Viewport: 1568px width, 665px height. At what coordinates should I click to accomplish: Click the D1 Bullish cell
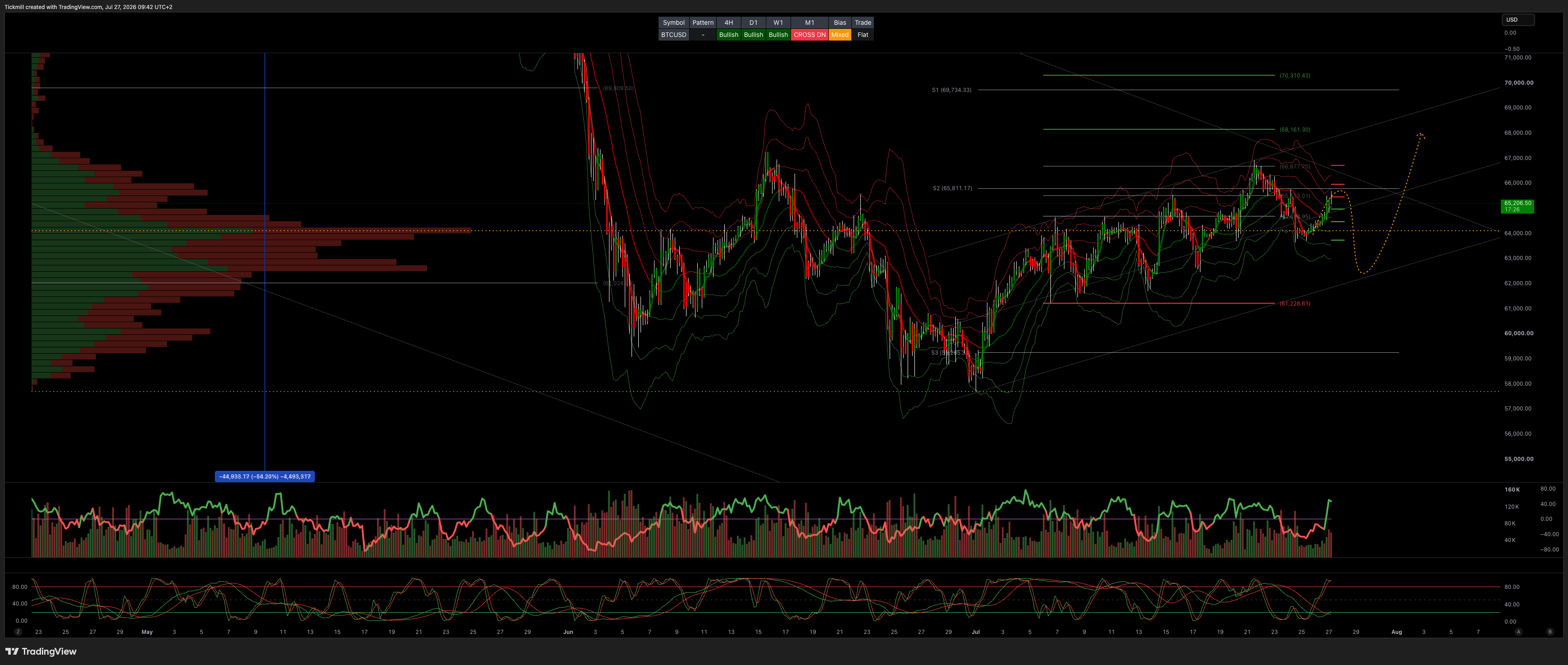(754, 35)
